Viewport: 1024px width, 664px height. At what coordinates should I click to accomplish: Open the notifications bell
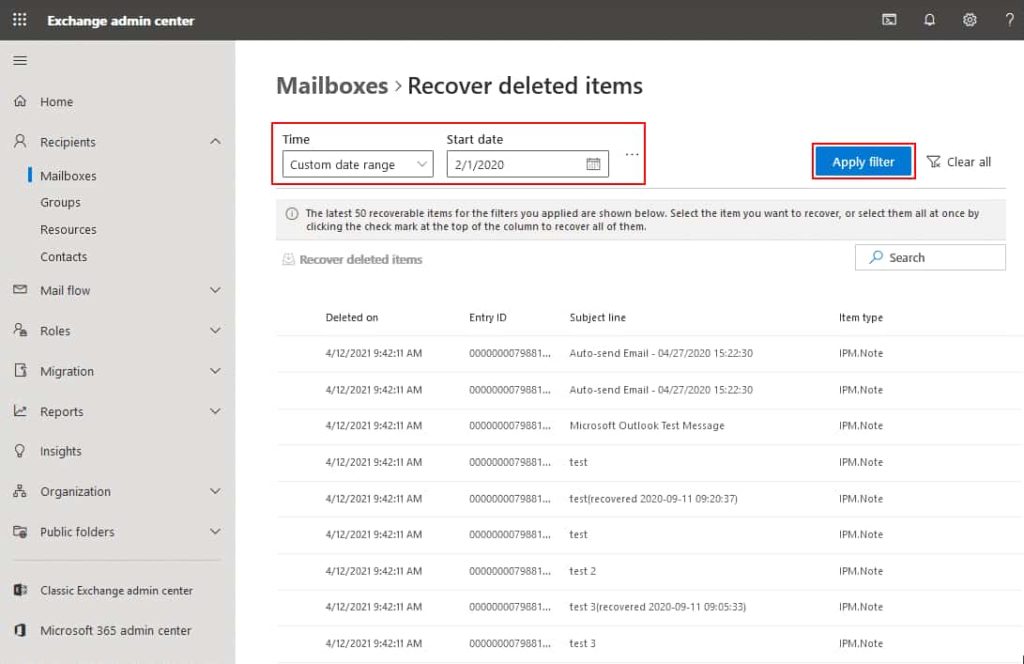tap(929, 20)
